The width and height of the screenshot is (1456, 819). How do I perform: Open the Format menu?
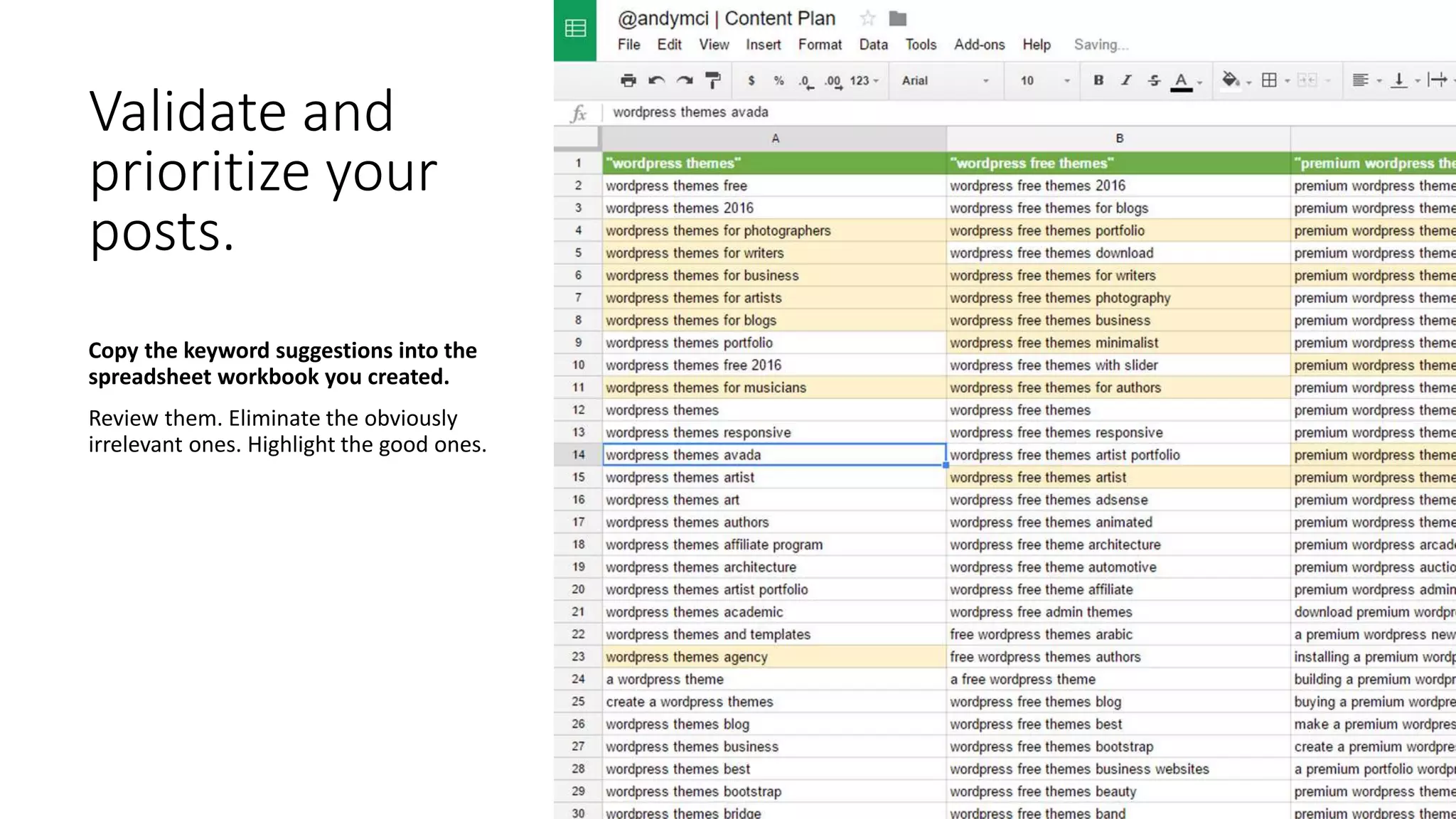click(x=820, y=44)
